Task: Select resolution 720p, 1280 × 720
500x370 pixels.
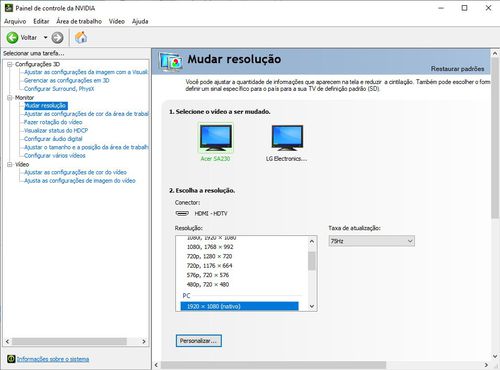Action: click(x=209, y=256)
